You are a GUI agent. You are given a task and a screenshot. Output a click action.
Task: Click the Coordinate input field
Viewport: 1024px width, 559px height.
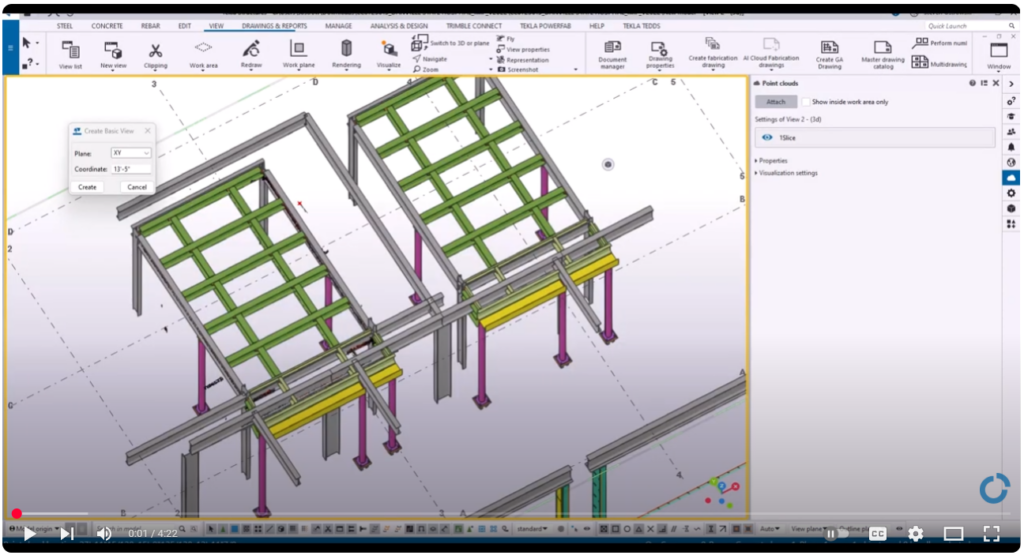tap(131, 169)
